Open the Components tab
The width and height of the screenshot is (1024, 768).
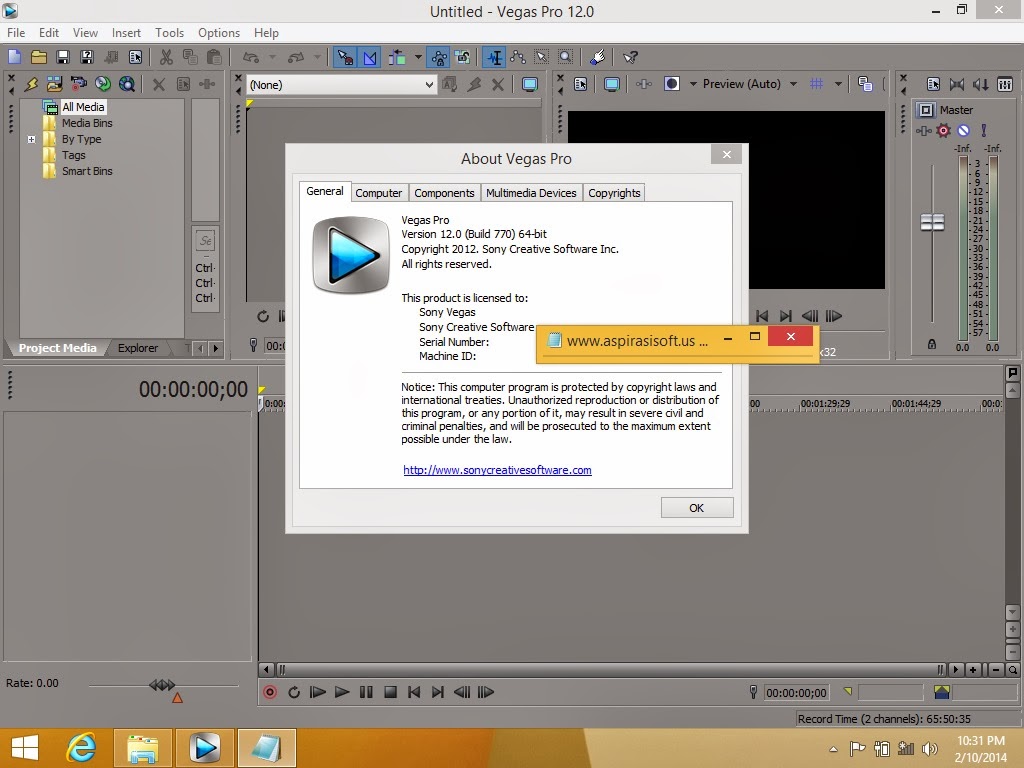click(x=444, y=193)
